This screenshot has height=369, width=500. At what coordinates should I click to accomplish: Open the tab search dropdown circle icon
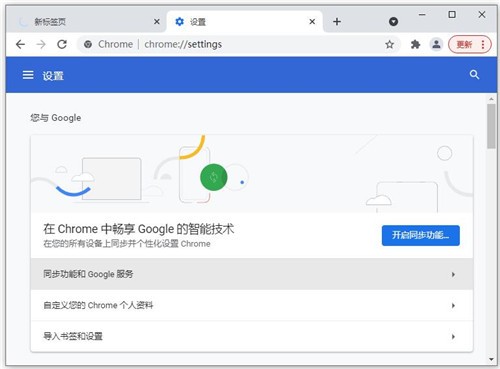tap(393, 22)
